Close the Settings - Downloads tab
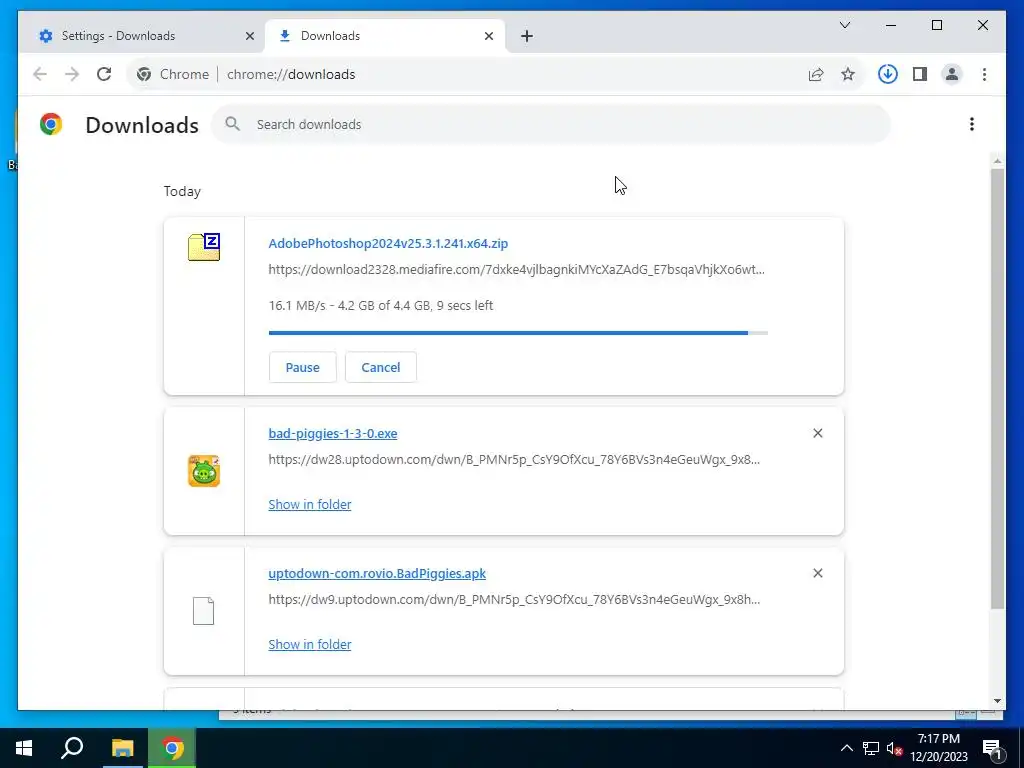 [249, 37]
